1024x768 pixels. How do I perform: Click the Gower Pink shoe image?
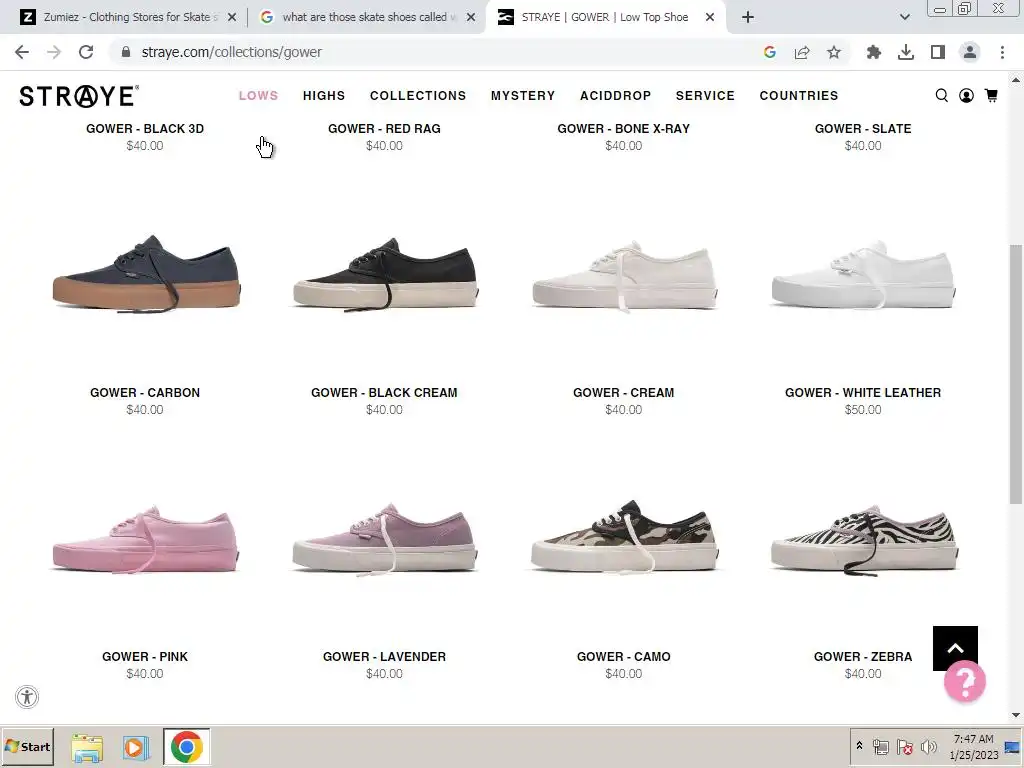click(x=145, y=539)
